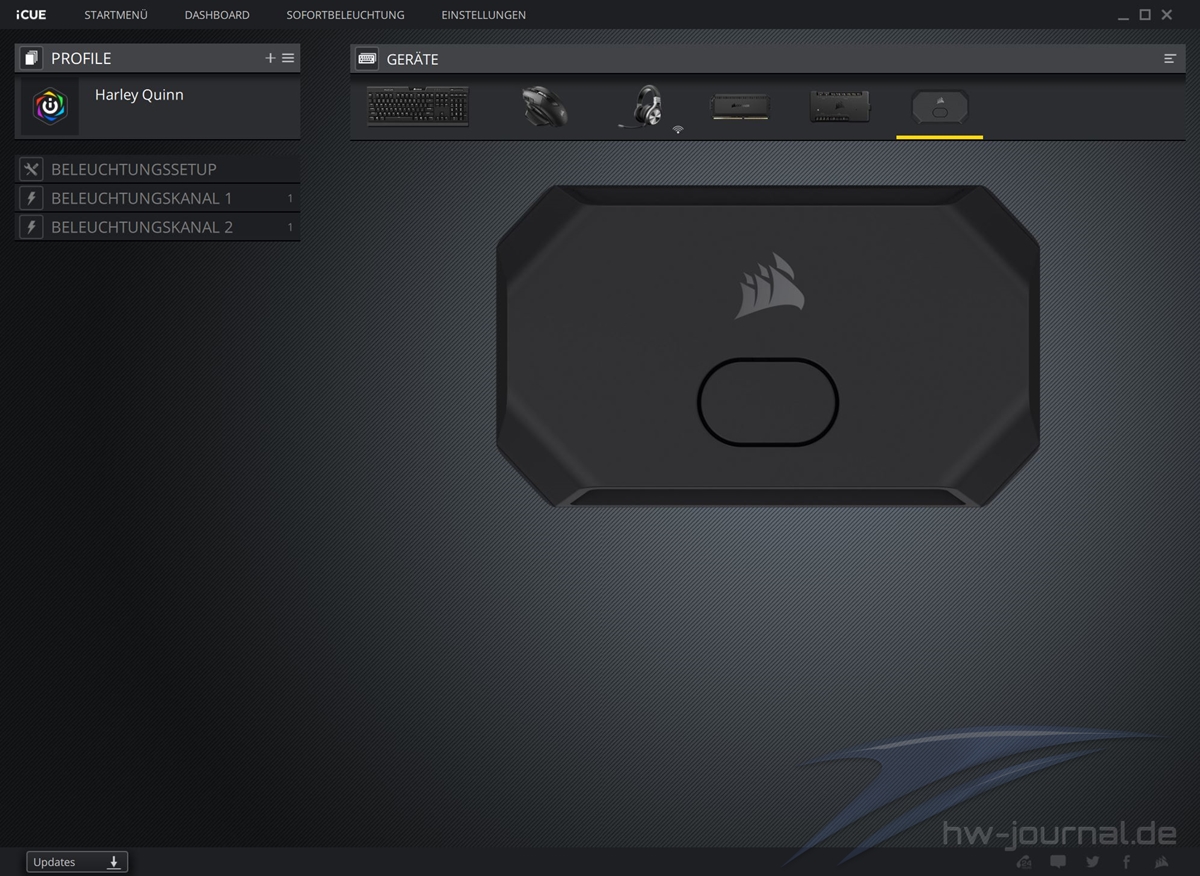Click the wrench icon of Beleuchtungssetup
Viewport: 1200px width, 876px height.
click(31, 169)
